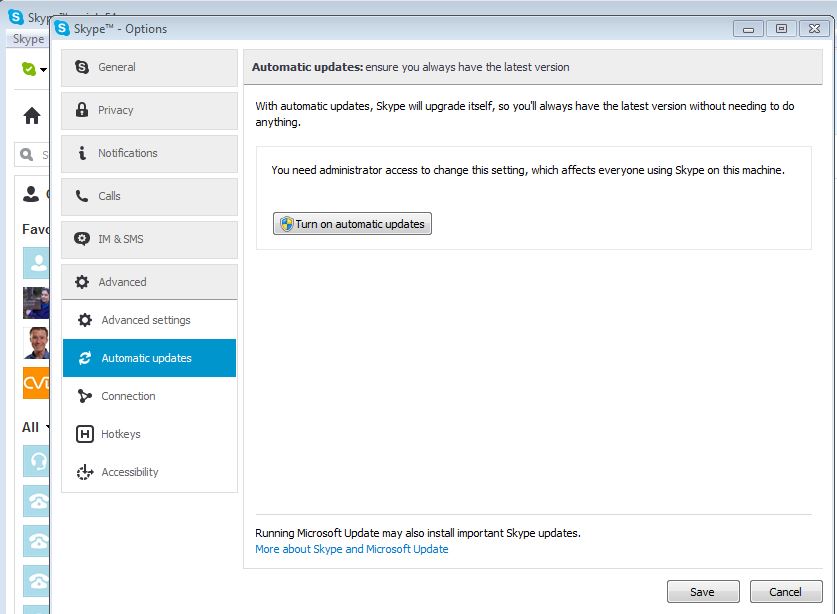Click the info icon beside Notifications
Screen dimensions: 837x614
pyautogui.click(x=82, y=153)
